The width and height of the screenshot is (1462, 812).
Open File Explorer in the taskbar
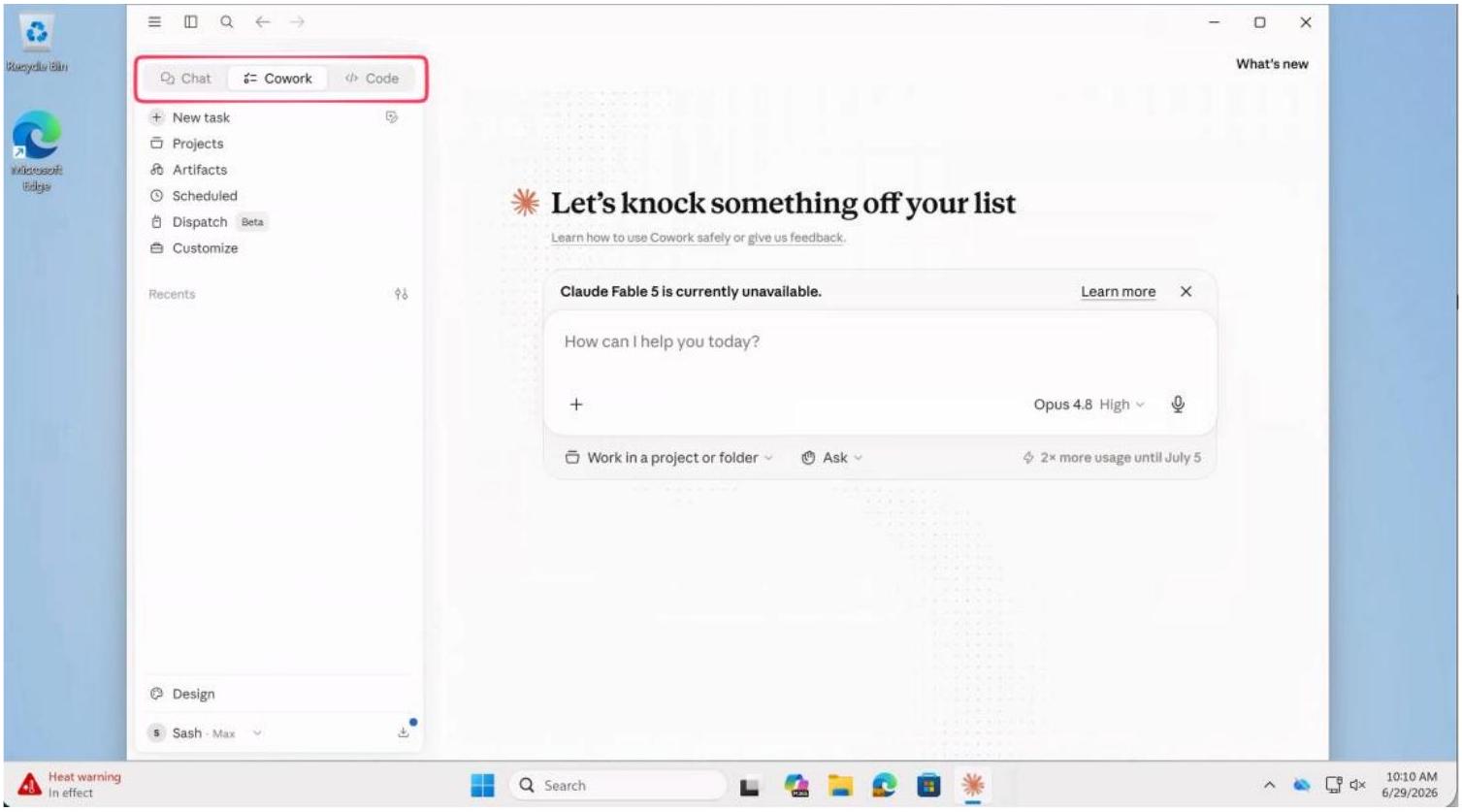839,786
